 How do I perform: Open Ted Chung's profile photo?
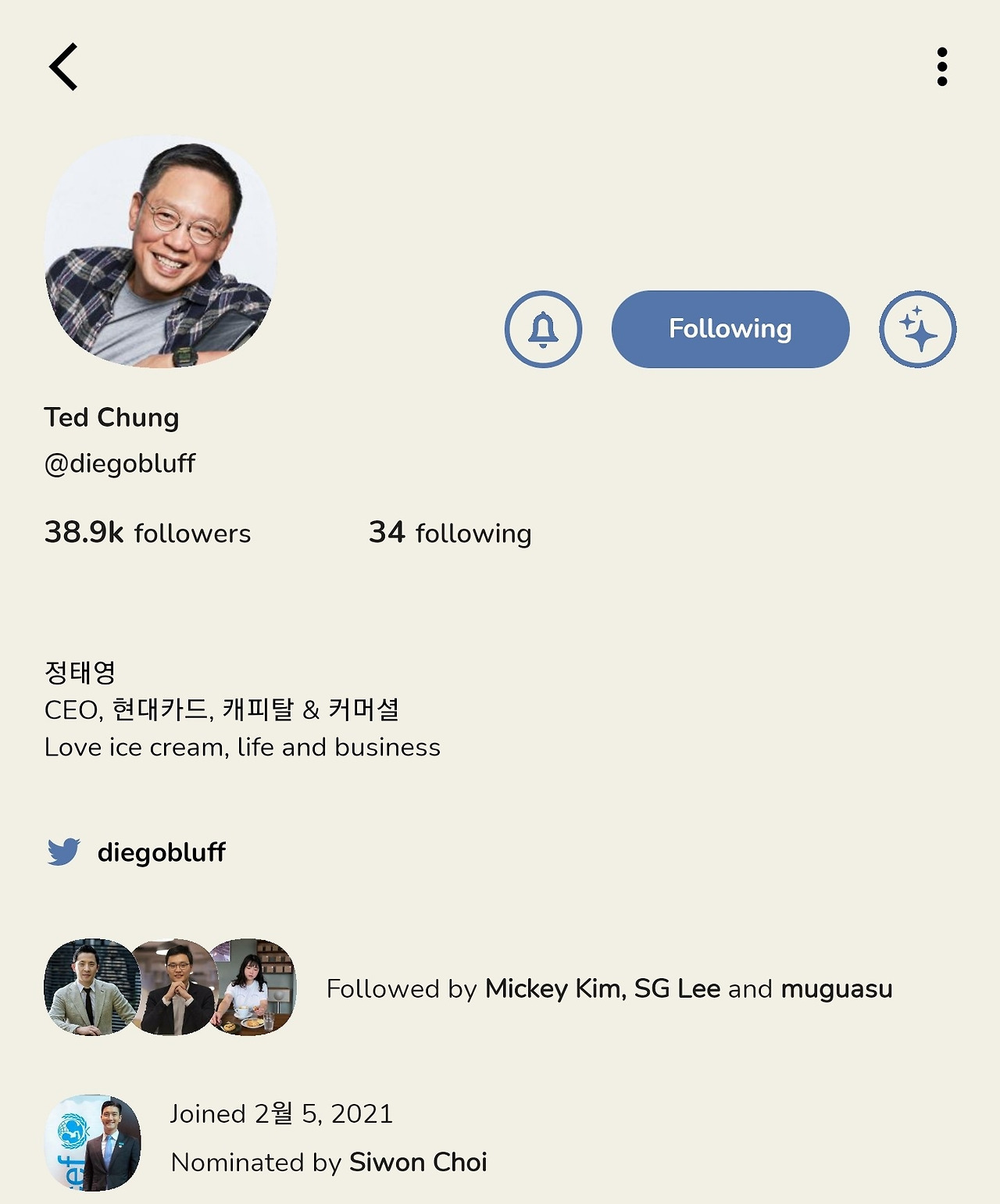point(161,252)
